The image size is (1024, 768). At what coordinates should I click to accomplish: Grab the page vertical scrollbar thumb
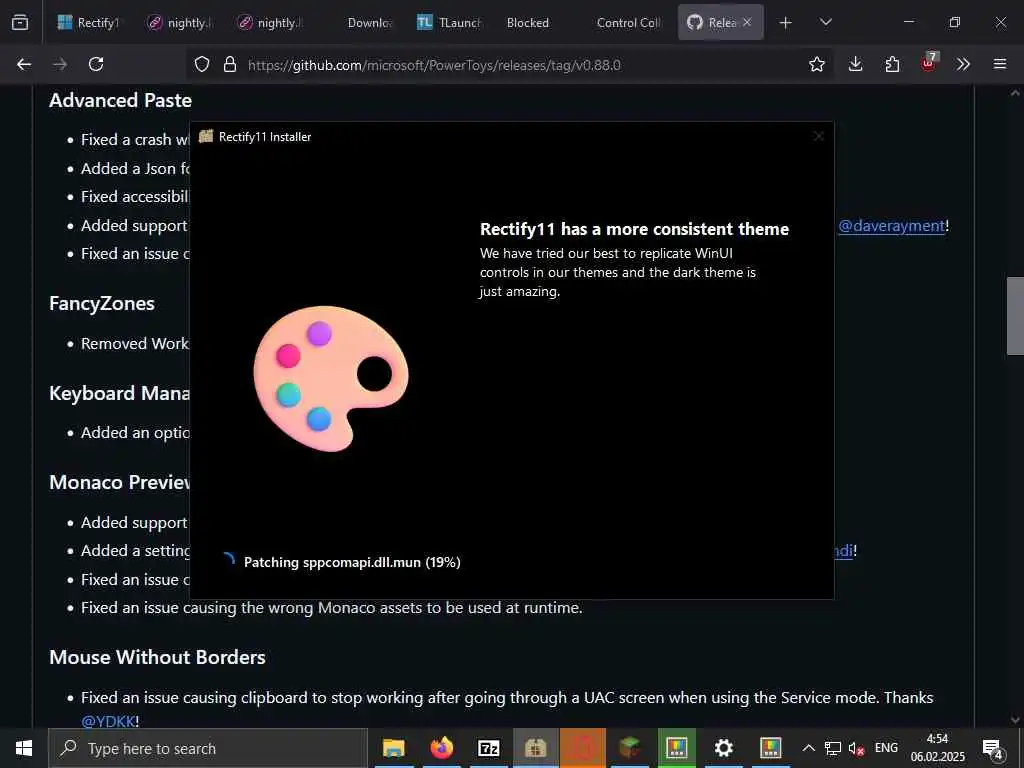pos(1015,315)
